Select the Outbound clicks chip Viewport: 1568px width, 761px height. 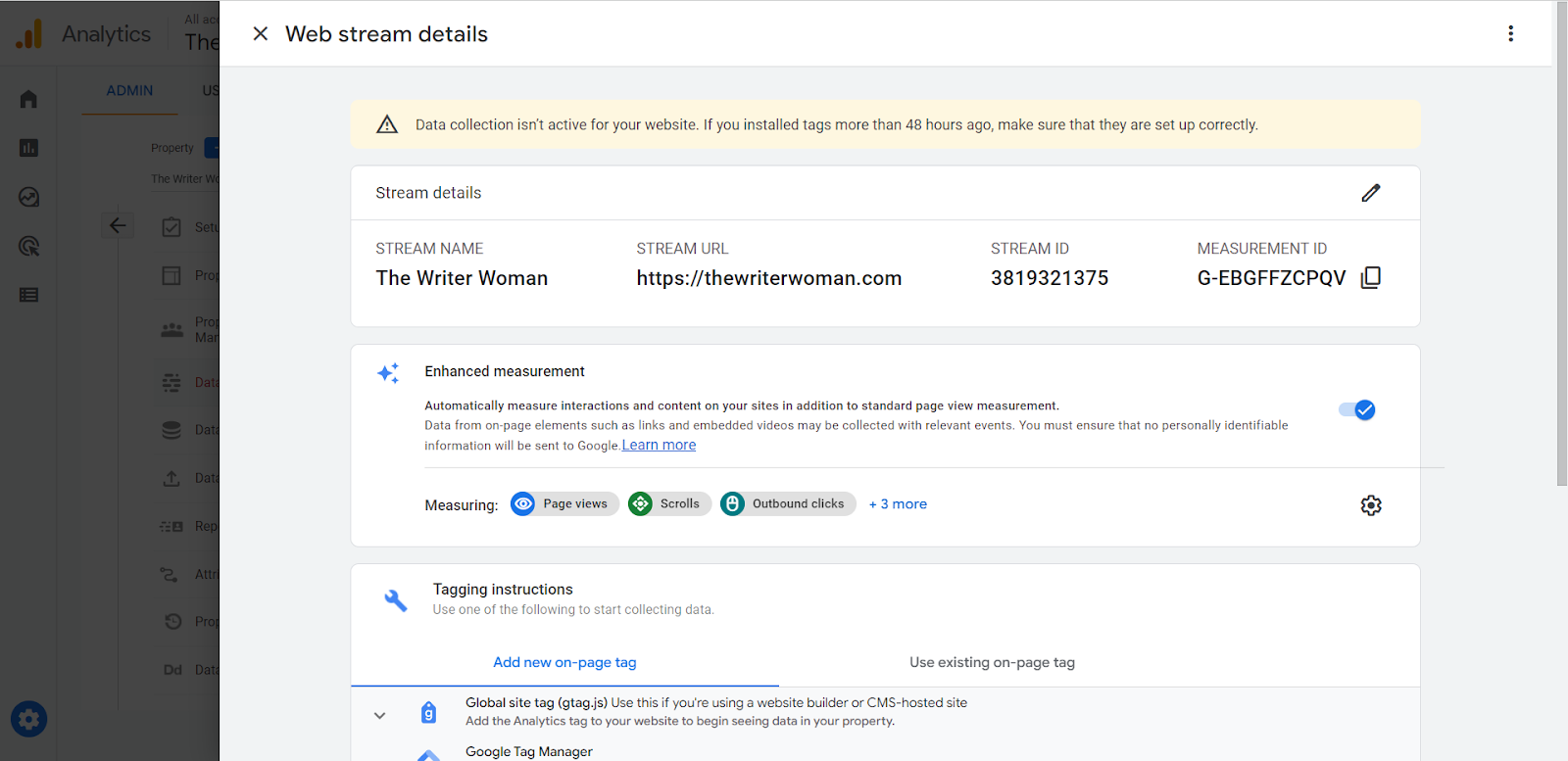[788, 504]
